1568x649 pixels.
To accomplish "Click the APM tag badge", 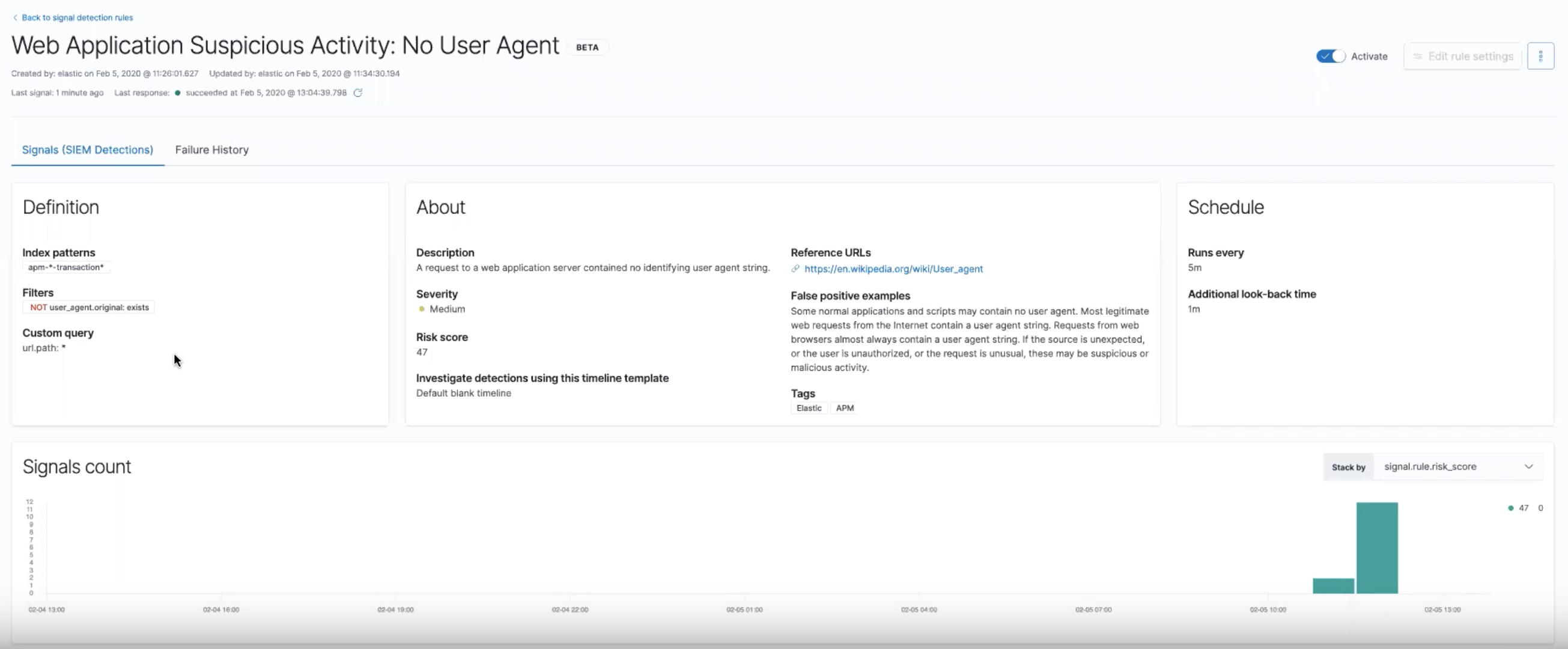I will click(x=844, y=408).
